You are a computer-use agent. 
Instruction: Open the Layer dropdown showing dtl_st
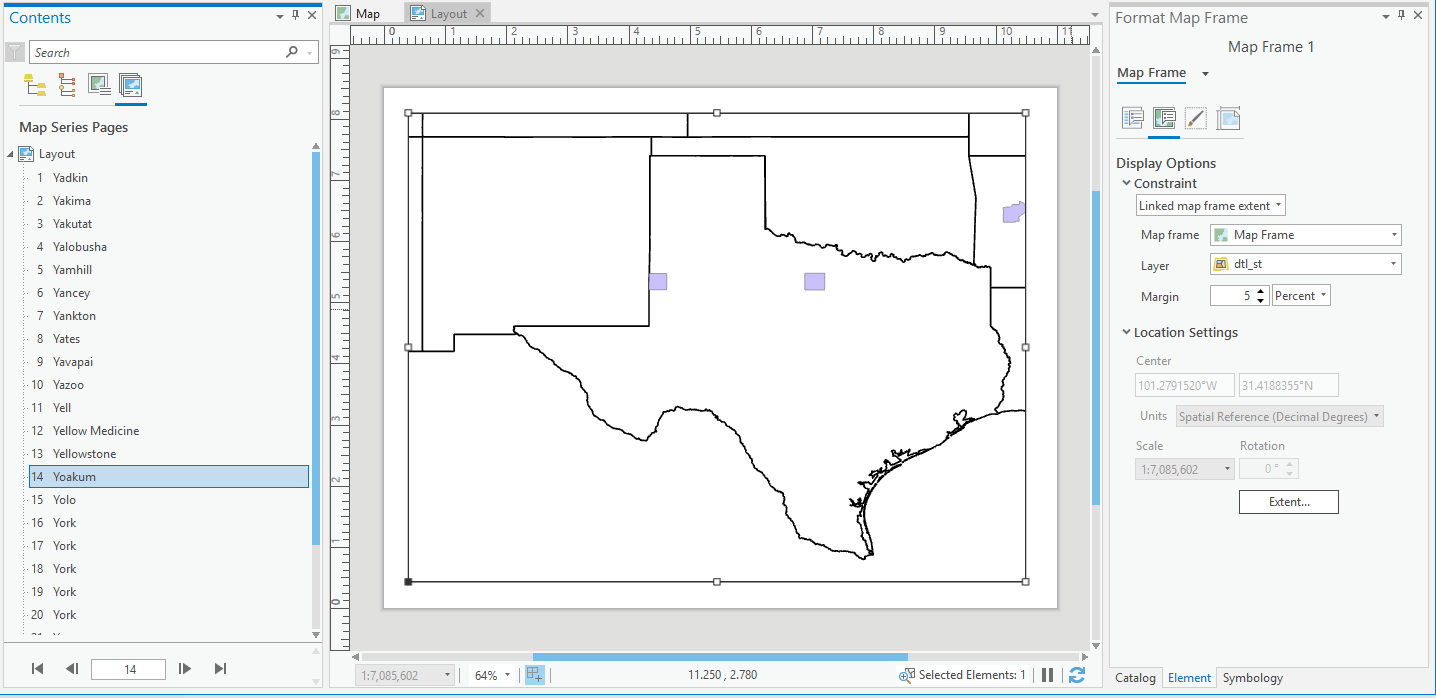pyautogui.click(x=1305, y=266)
